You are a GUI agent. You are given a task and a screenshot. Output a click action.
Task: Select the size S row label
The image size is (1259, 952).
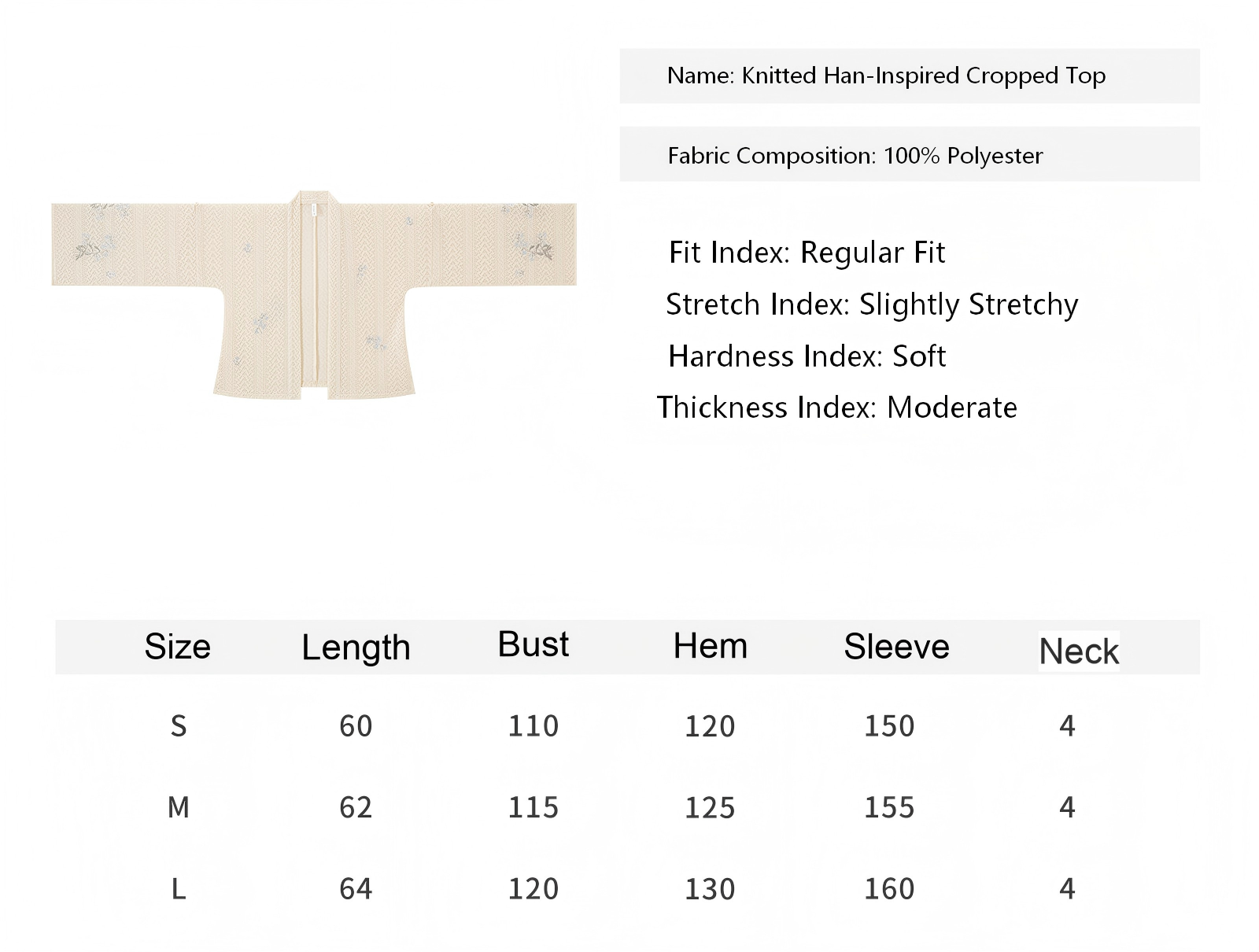pyautogui.click(x=179, y=725)
